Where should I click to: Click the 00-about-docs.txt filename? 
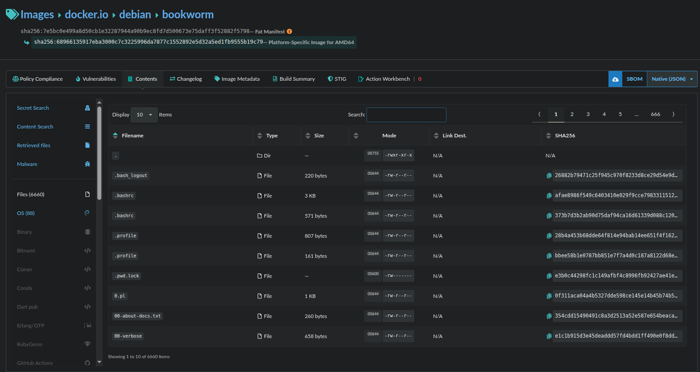click(137, 316)
